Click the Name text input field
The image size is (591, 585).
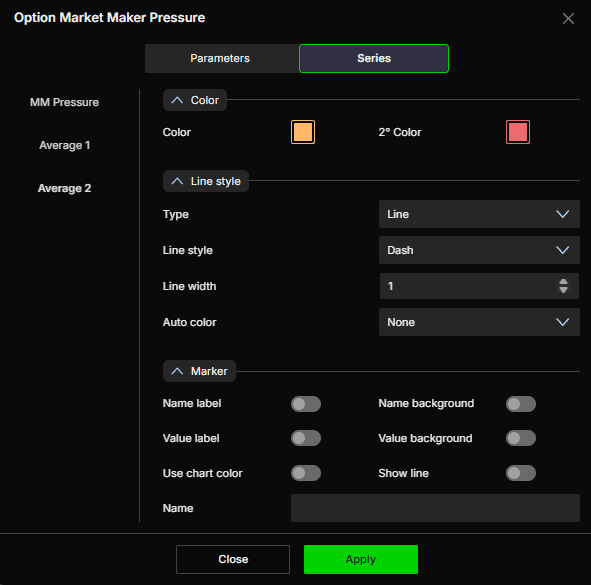click(435, 508)
